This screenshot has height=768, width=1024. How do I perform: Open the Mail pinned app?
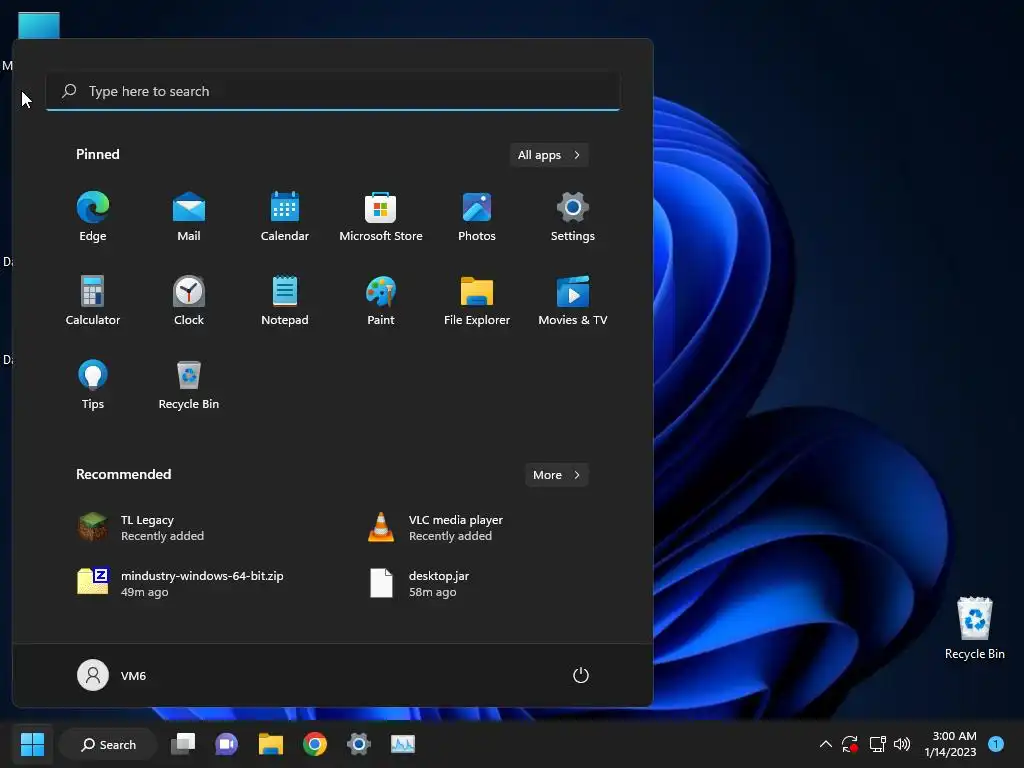[x=189, y=217]
